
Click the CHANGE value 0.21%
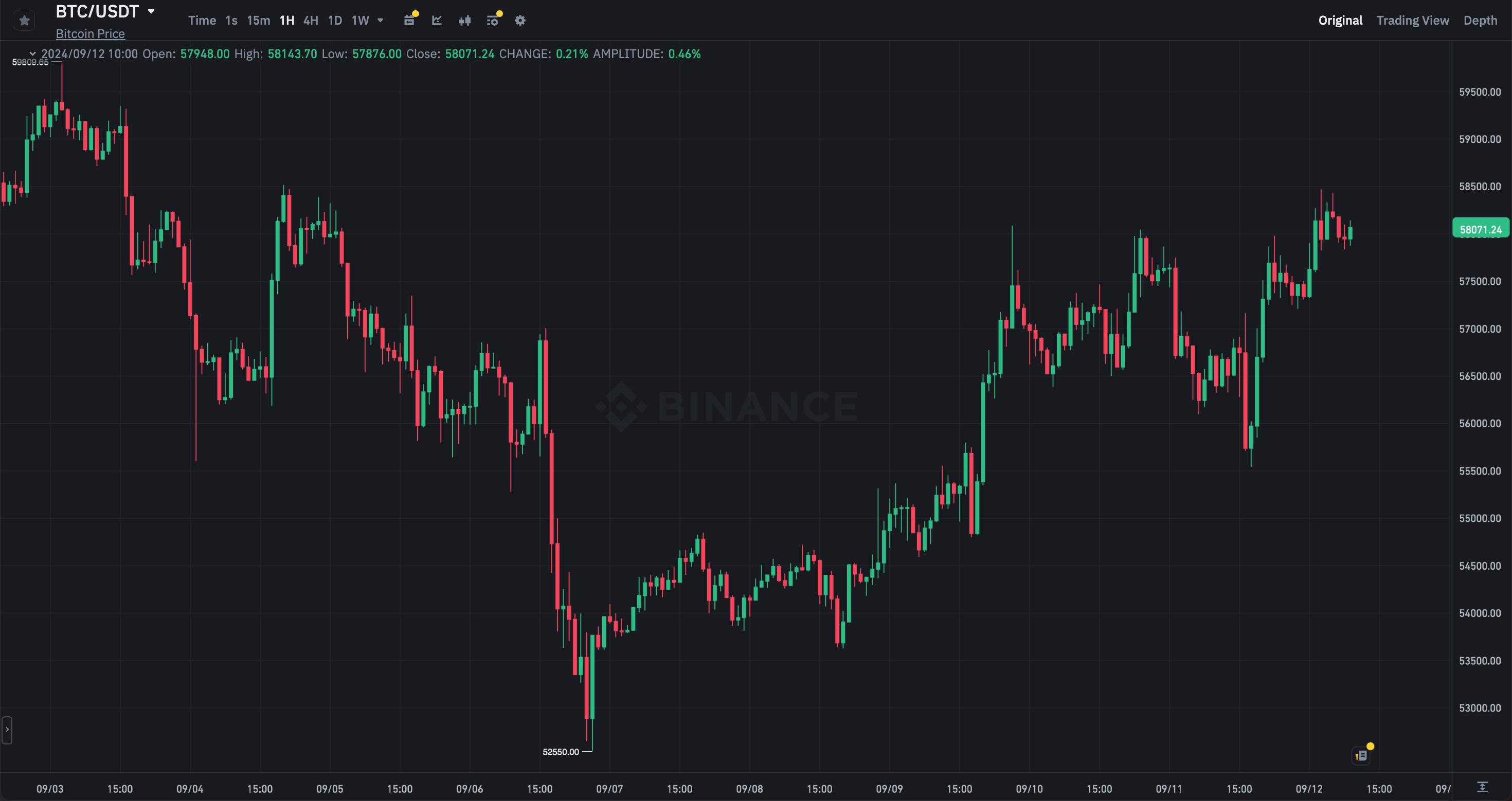coord(572,54)
